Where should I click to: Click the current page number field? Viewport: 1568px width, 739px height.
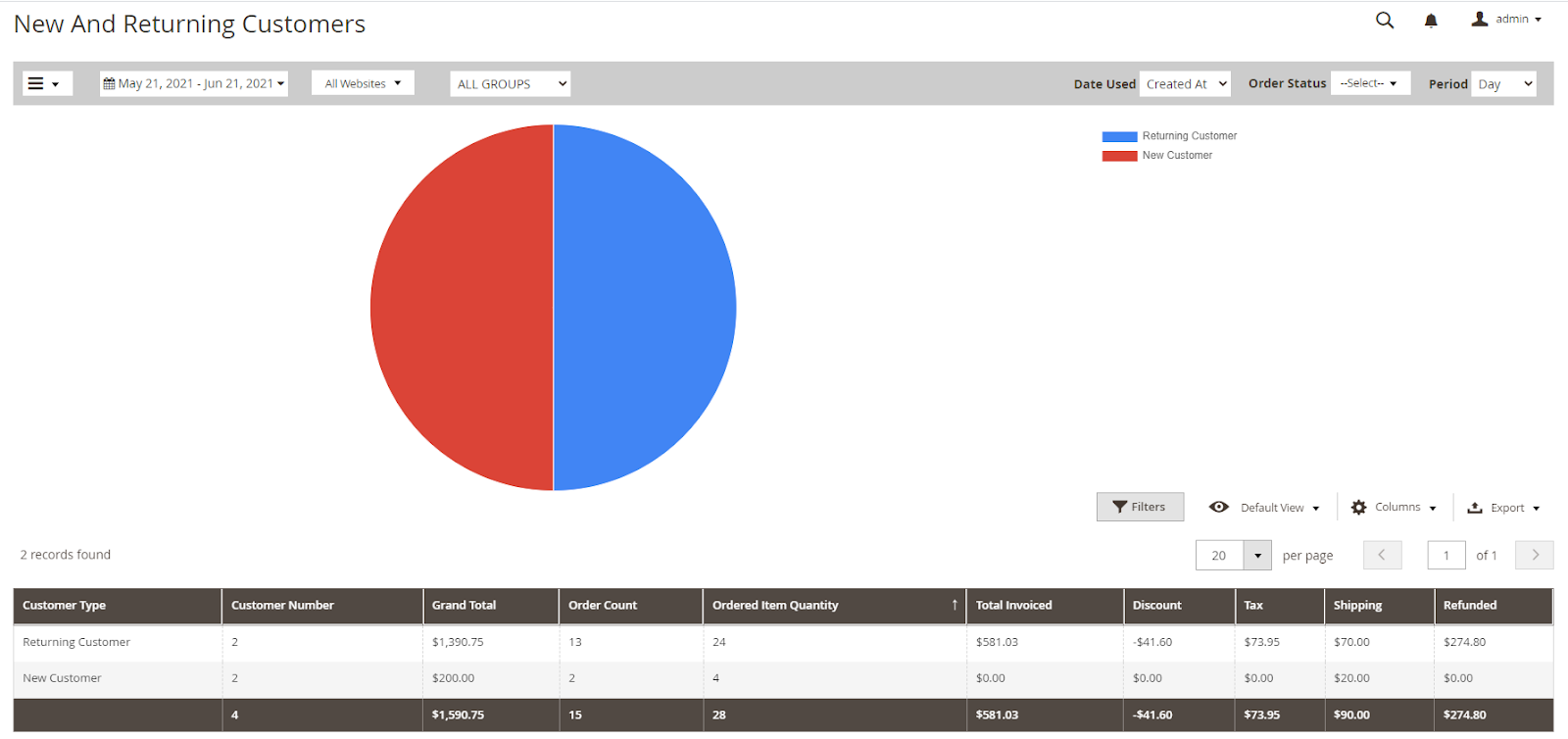1445,555
